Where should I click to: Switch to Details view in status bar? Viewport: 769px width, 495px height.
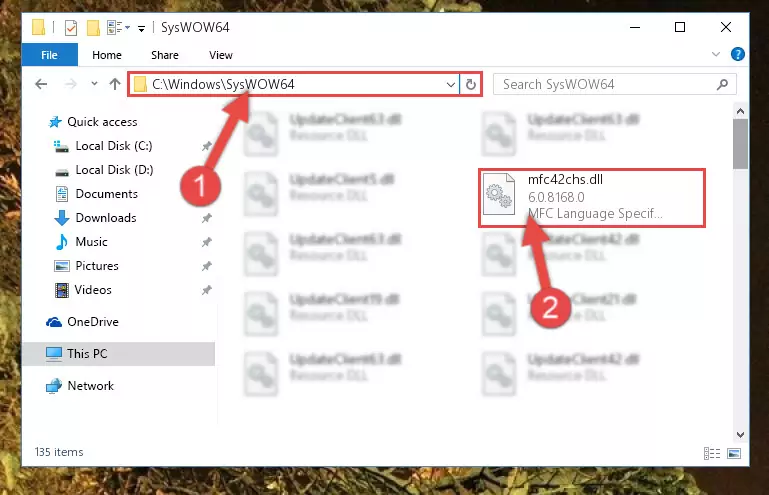coord(712,453)
